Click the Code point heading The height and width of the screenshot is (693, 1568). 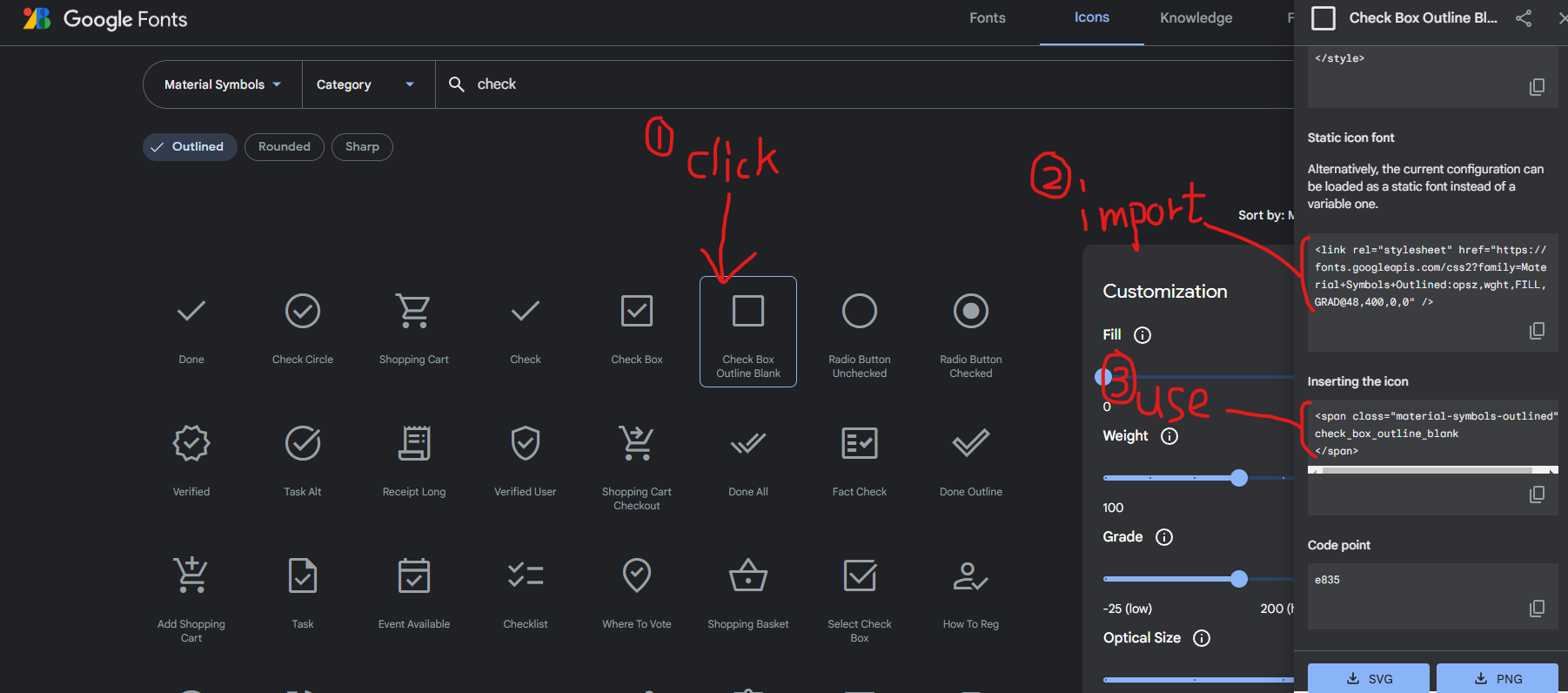(x=1339, y=545)
